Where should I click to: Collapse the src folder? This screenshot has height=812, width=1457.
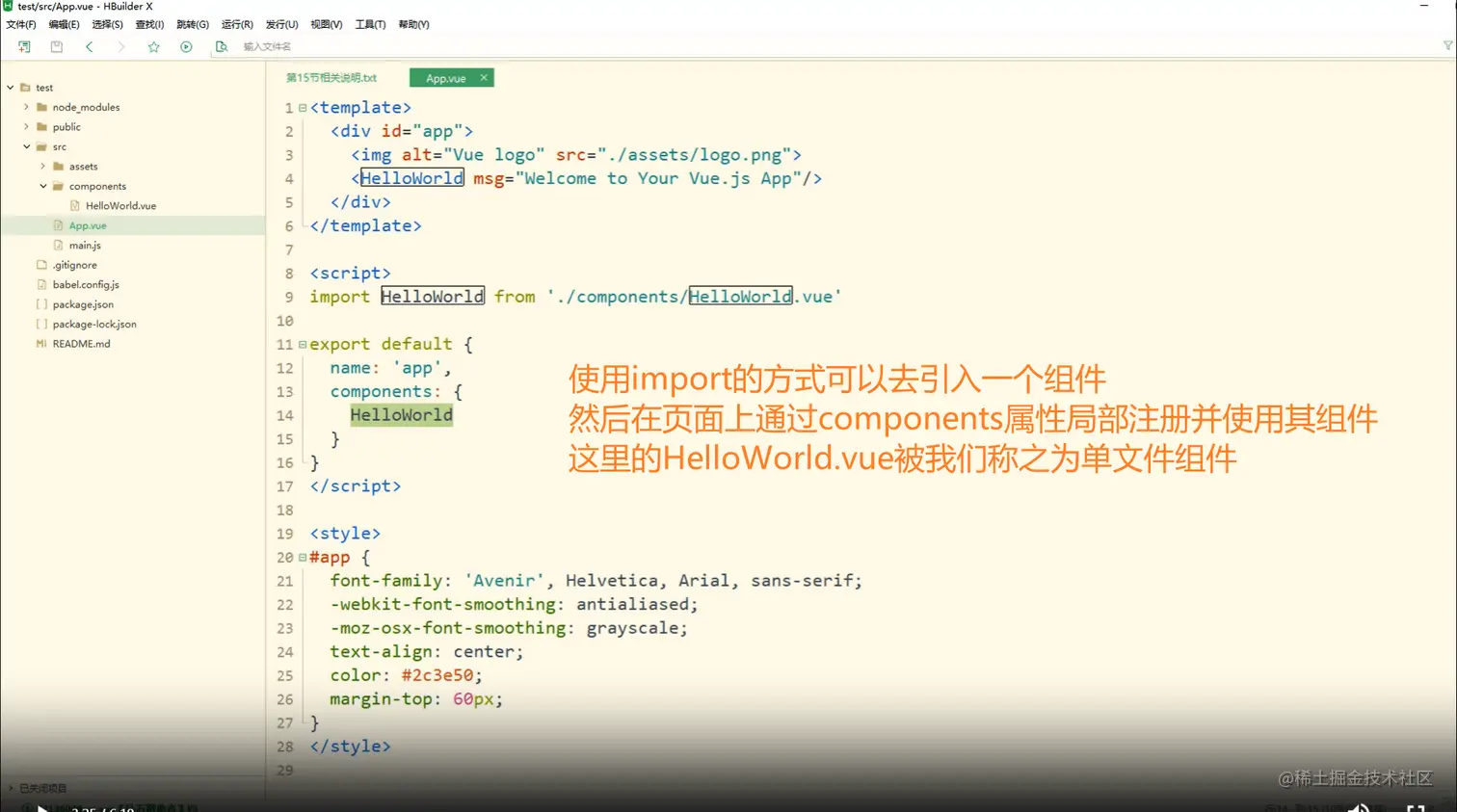click(27, 146)
